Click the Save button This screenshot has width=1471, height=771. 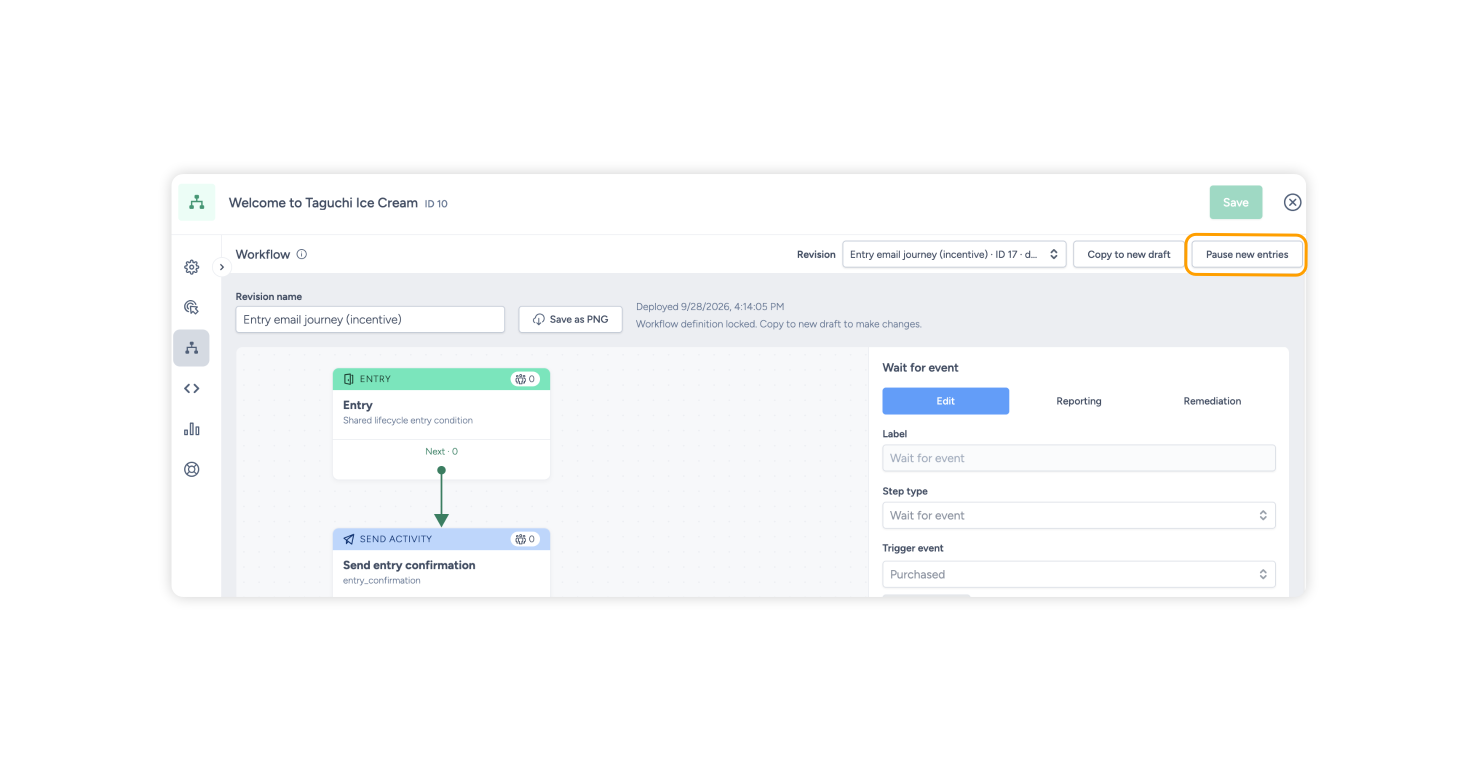1236,202
